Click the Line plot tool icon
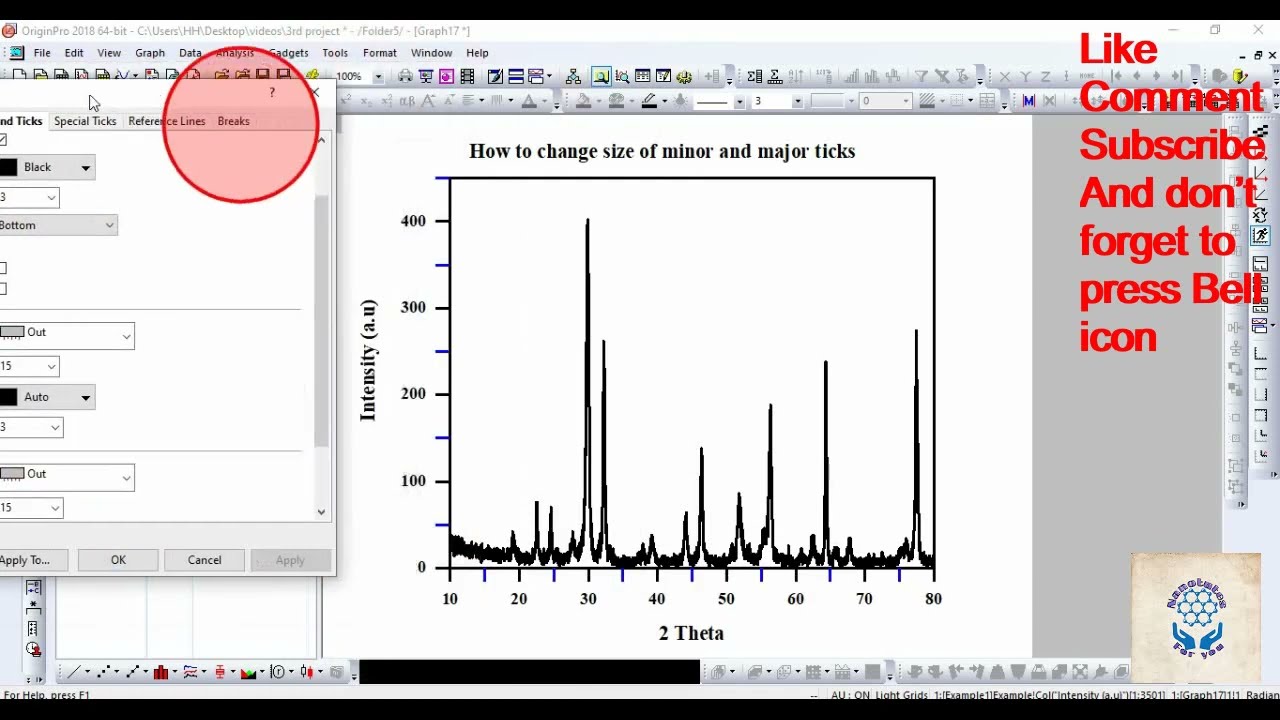 tap(73, 672)
